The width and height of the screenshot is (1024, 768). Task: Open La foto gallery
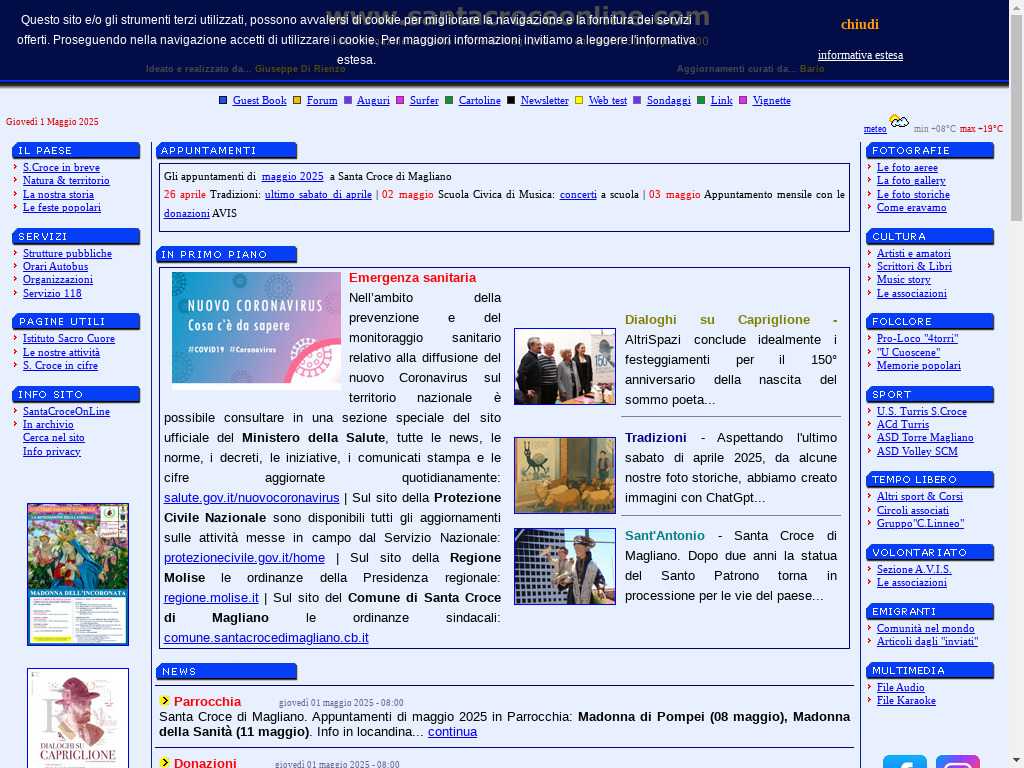tap(910, 180)
